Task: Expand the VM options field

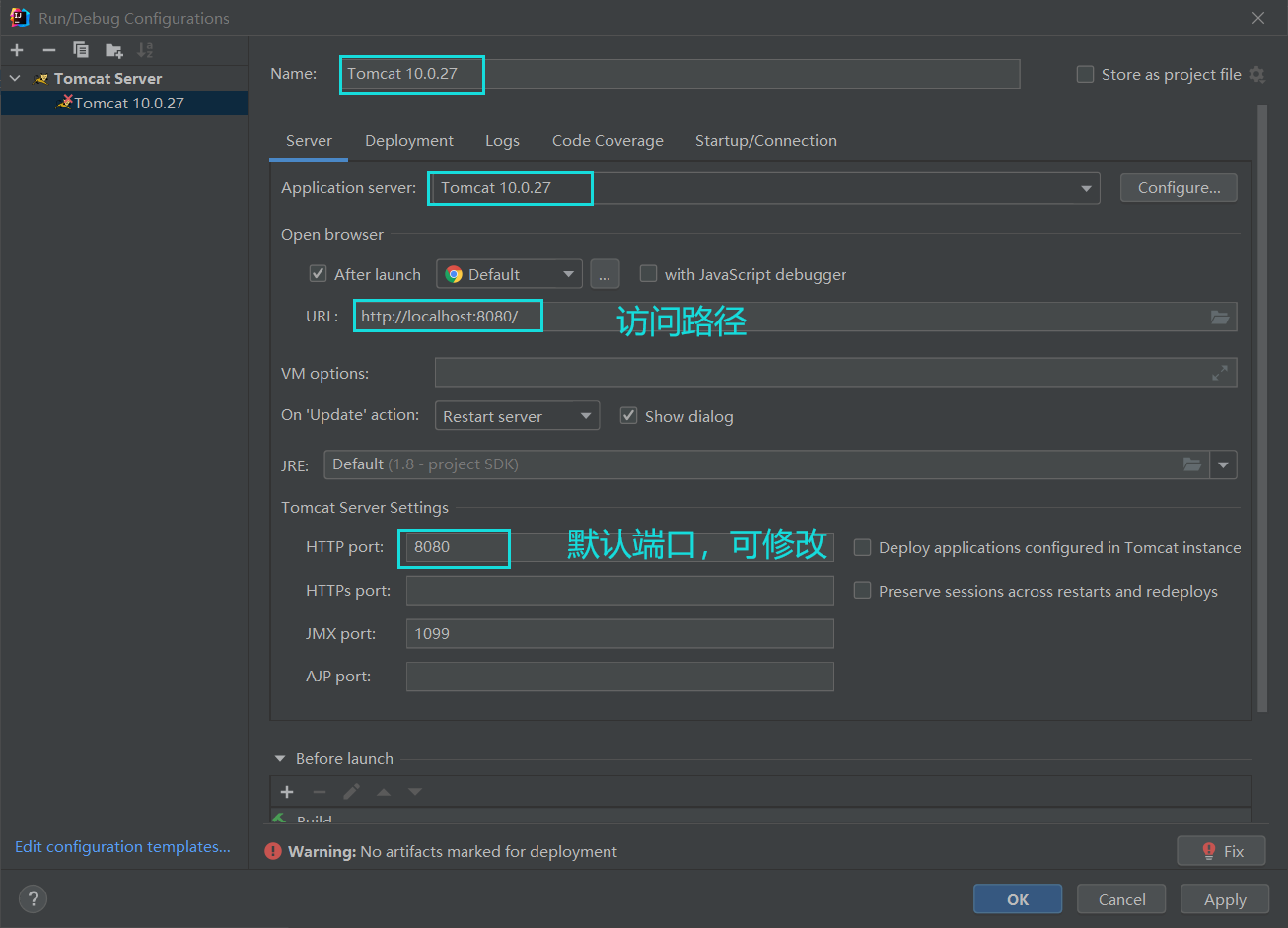Action: [1220, 373]
